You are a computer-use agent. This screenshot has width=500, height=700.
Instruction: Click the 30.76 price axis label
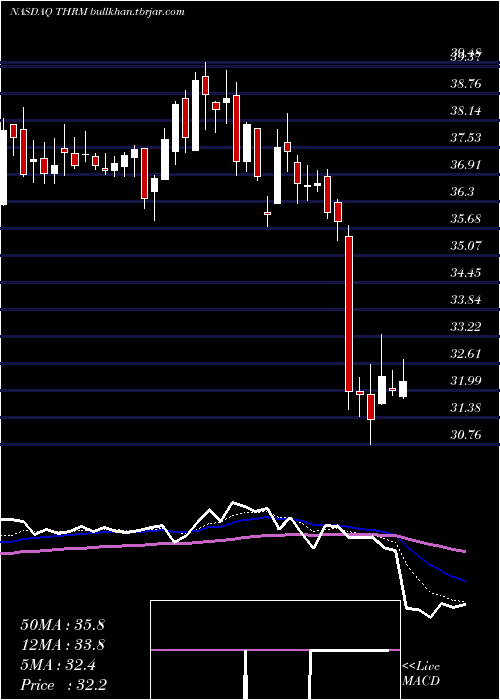[466, 435]
